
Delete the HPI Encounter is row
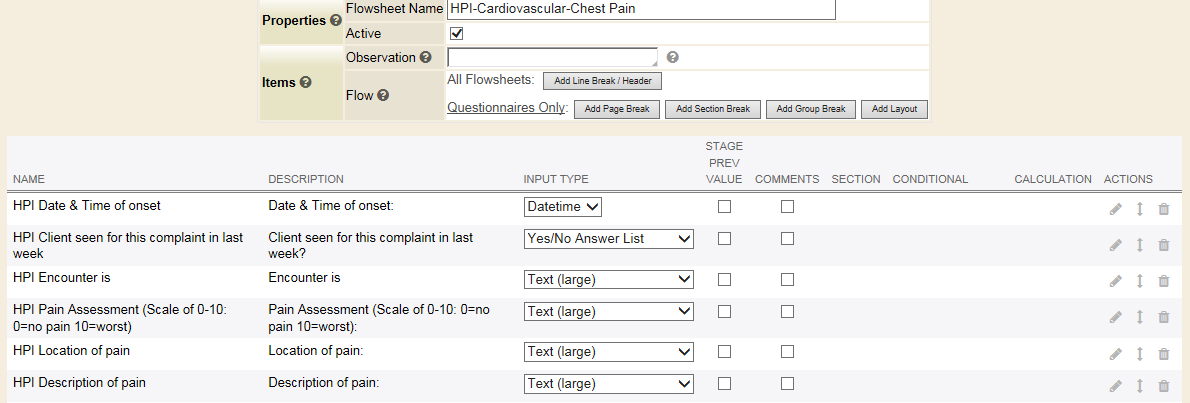tap(1163, 281)
